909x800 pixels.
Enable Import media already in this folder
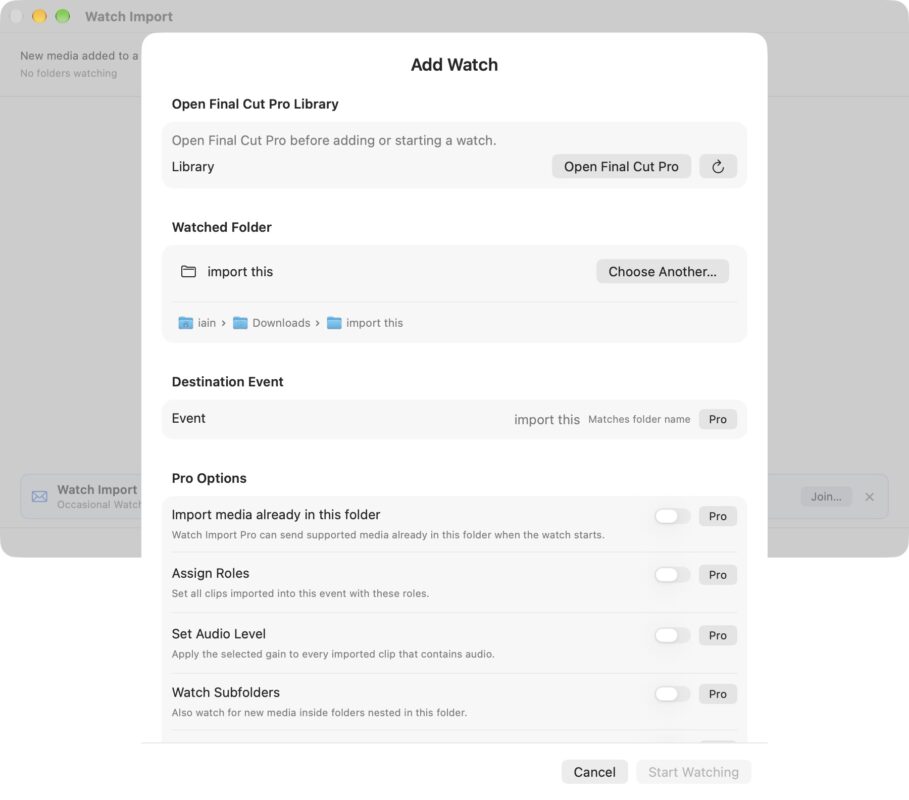coord(672,516)
